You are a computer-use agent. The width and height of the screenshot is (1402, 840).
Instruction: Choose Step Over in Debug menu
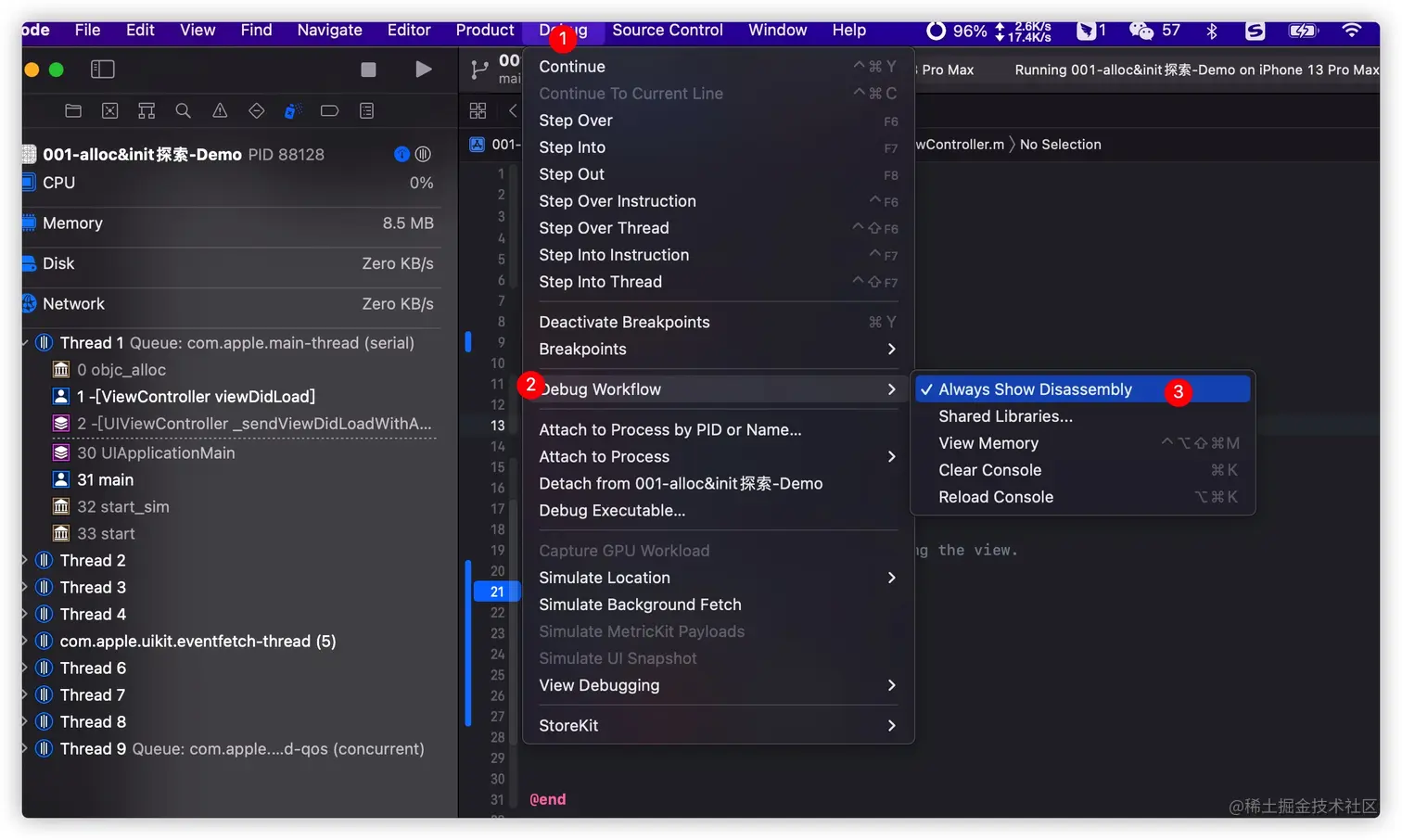[719, 121]
